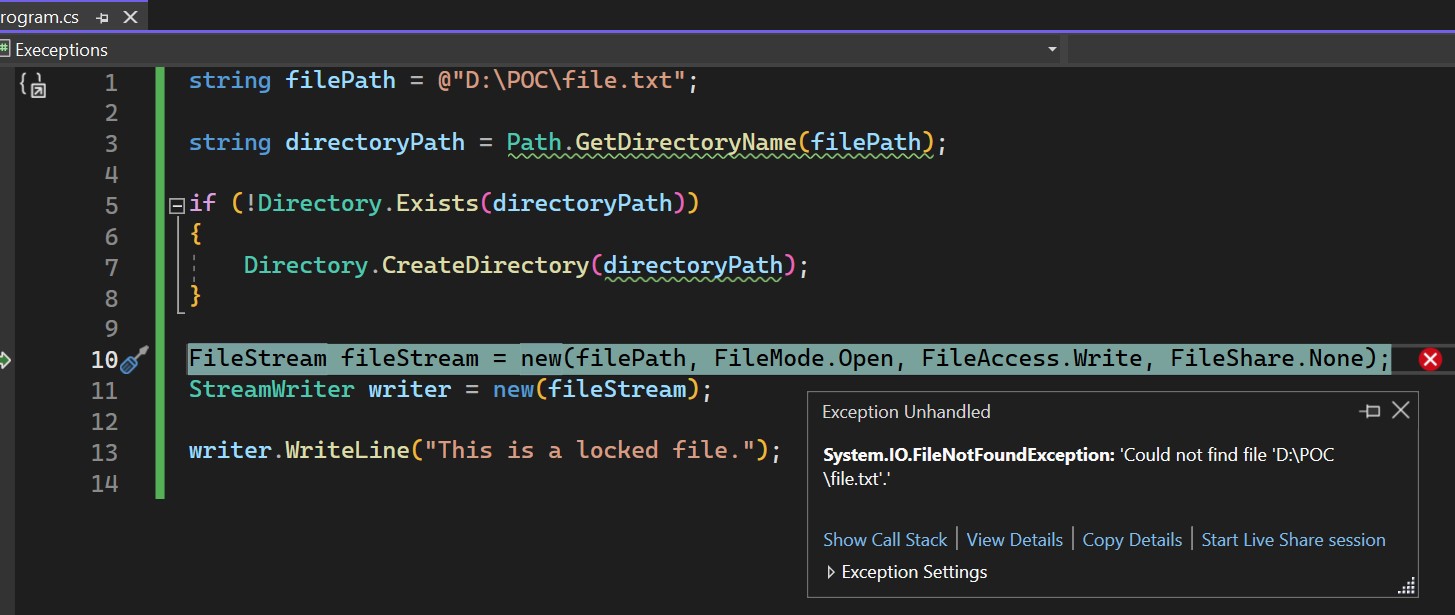
Task: Click Copy Details in exception popup
Action: (1132, 540)
